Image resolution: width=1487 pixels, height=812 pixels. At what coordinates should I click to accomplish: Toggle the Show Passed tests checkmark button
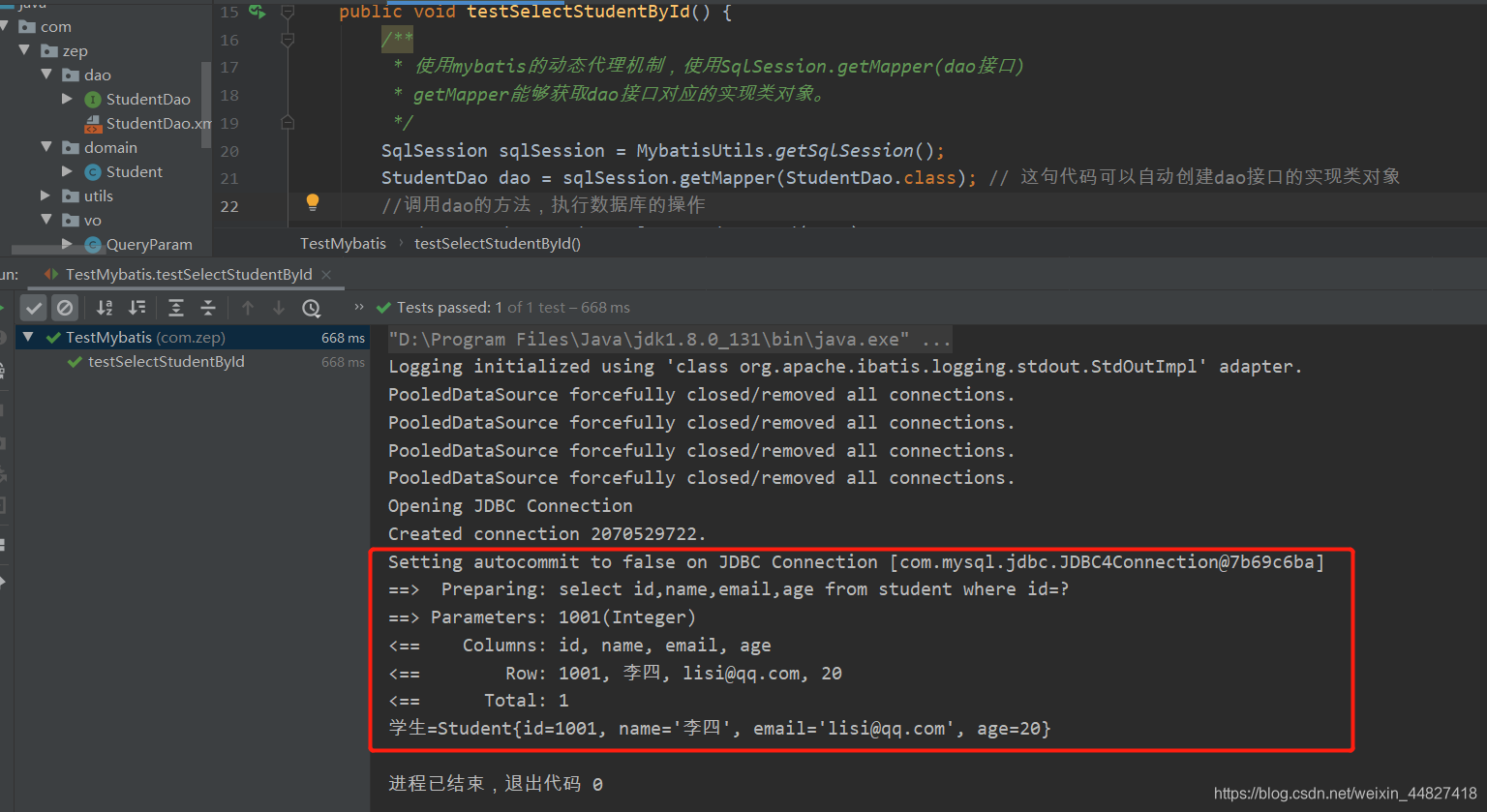(x=34, y=308)
